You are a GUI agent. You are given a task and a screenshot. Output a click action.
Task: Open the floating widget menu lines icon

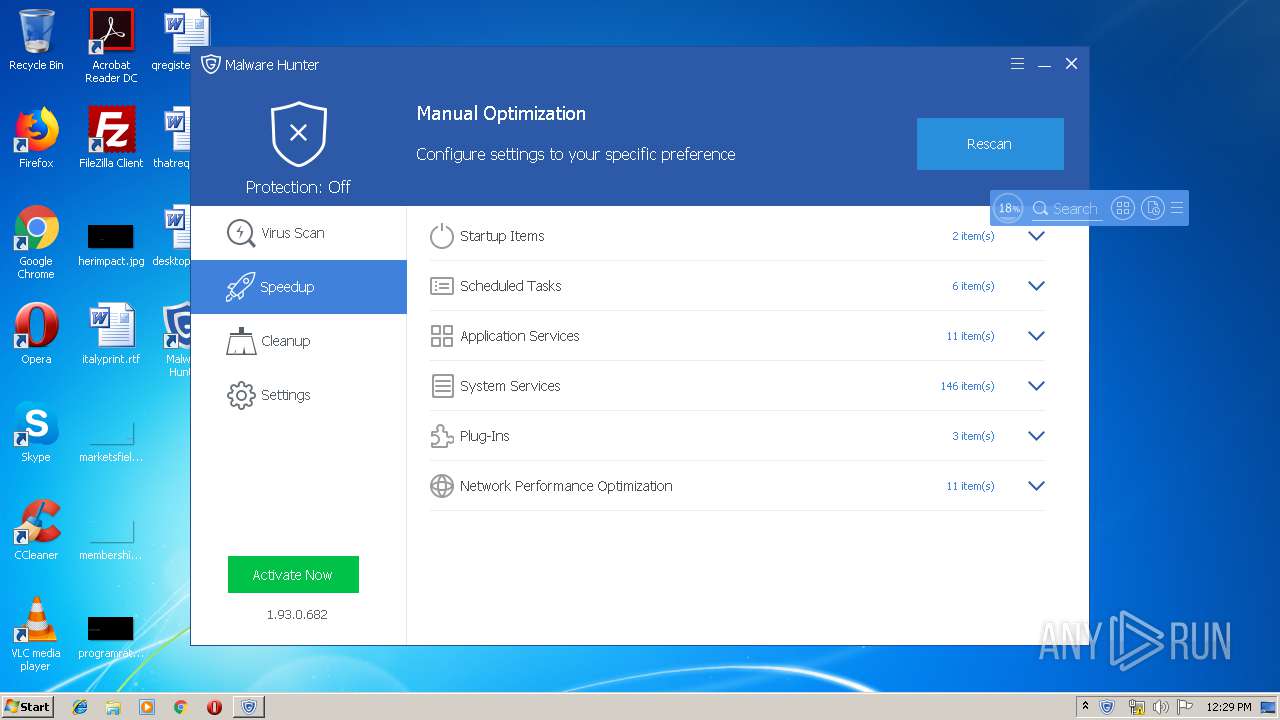1177,208
